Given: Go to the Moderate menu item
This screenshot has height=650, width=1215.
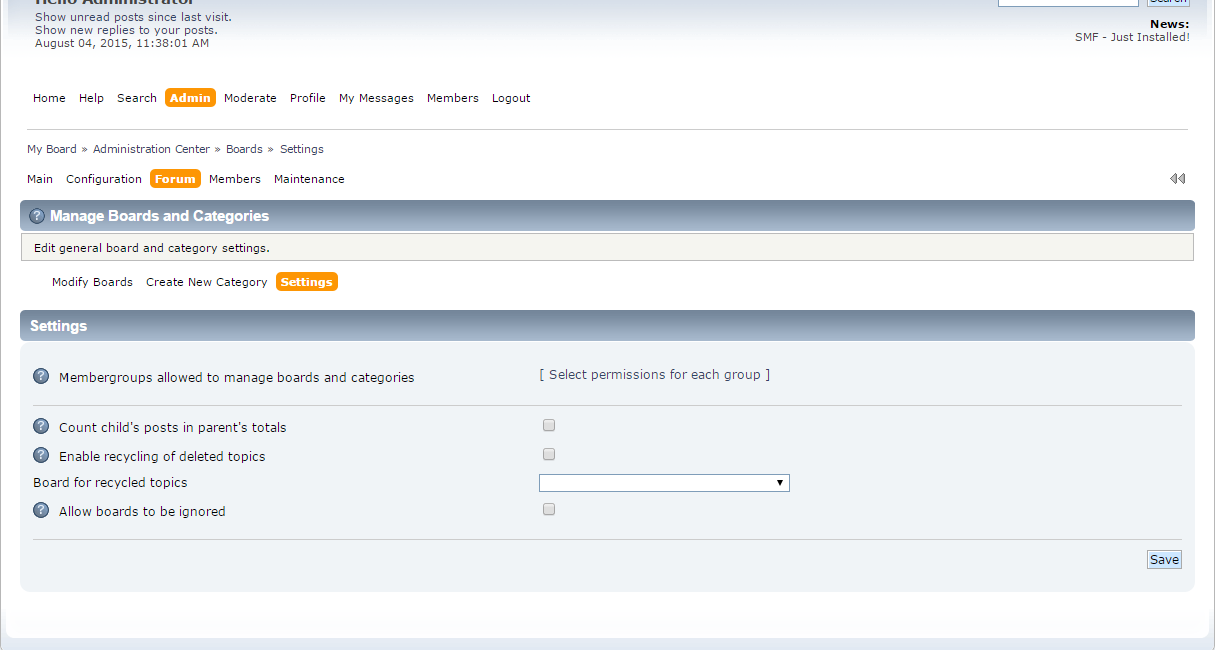Looking at the screenshot, I should click(250, 98).
